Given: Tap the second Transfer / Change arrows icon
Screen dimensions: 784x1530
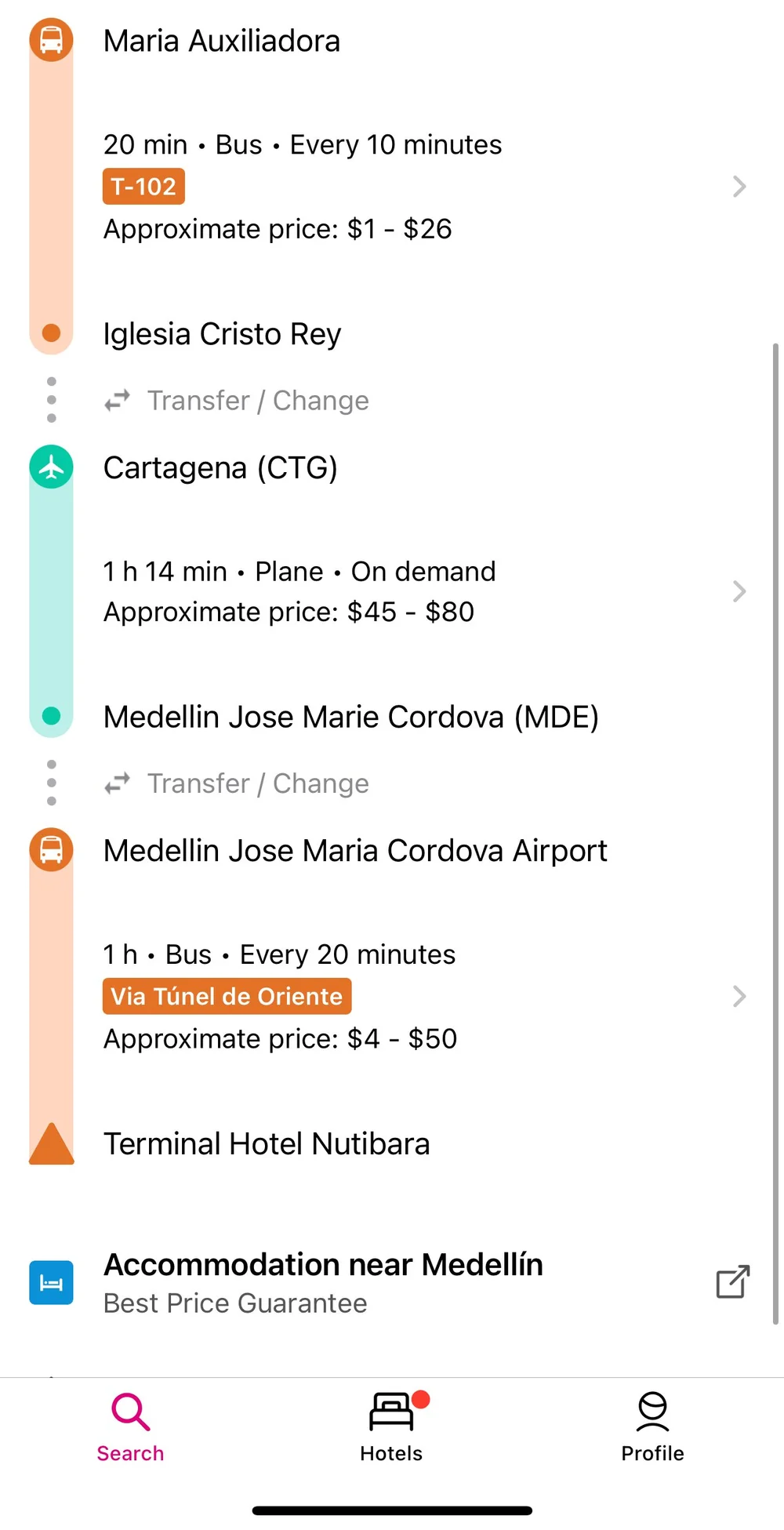Looking at the screenshot, I should click(x=118, y=783).
